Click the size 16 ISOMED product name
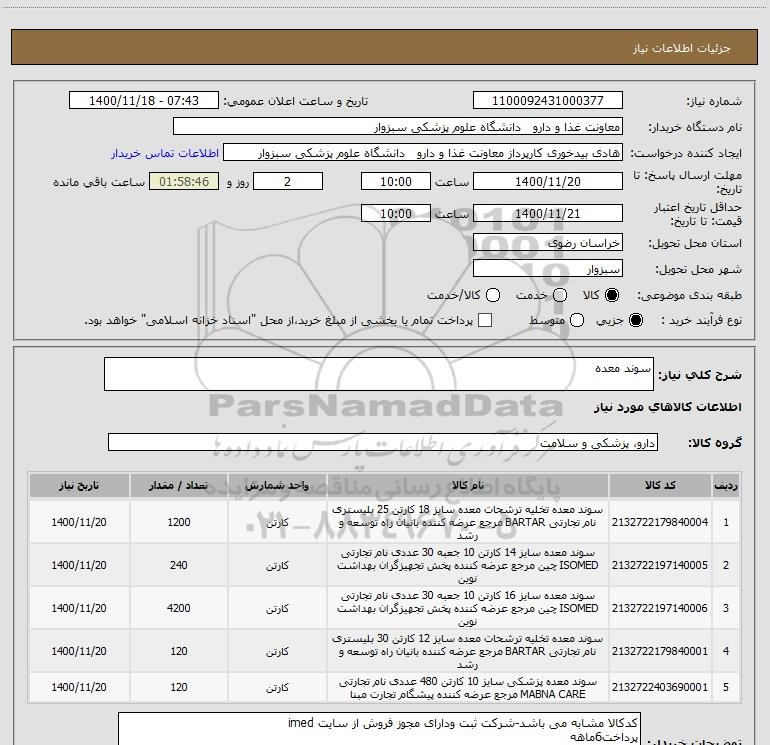This screenshot has width=770, height=745. (468, 608)
